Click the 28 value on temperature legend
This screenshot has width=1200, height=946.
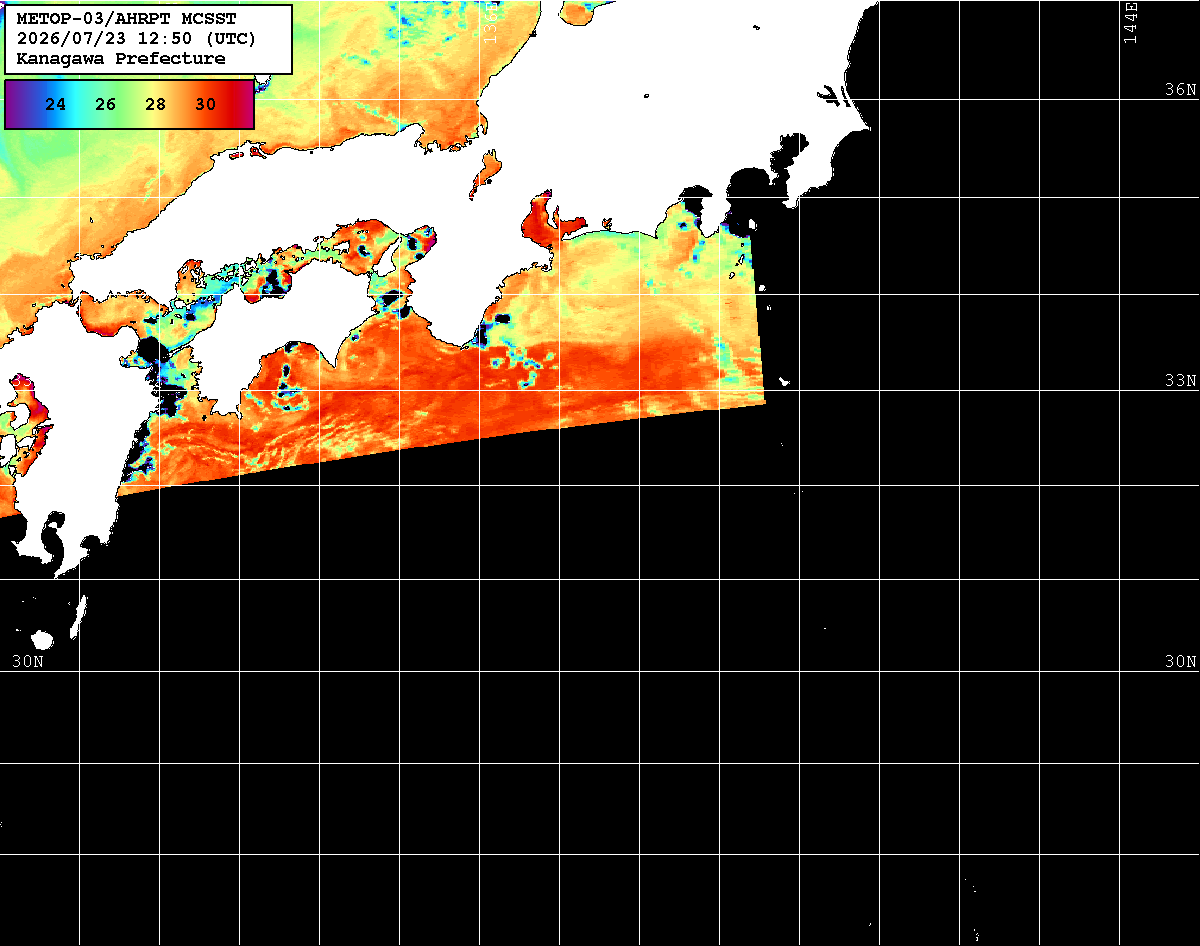pyautogui.click(x=155, y=104)
